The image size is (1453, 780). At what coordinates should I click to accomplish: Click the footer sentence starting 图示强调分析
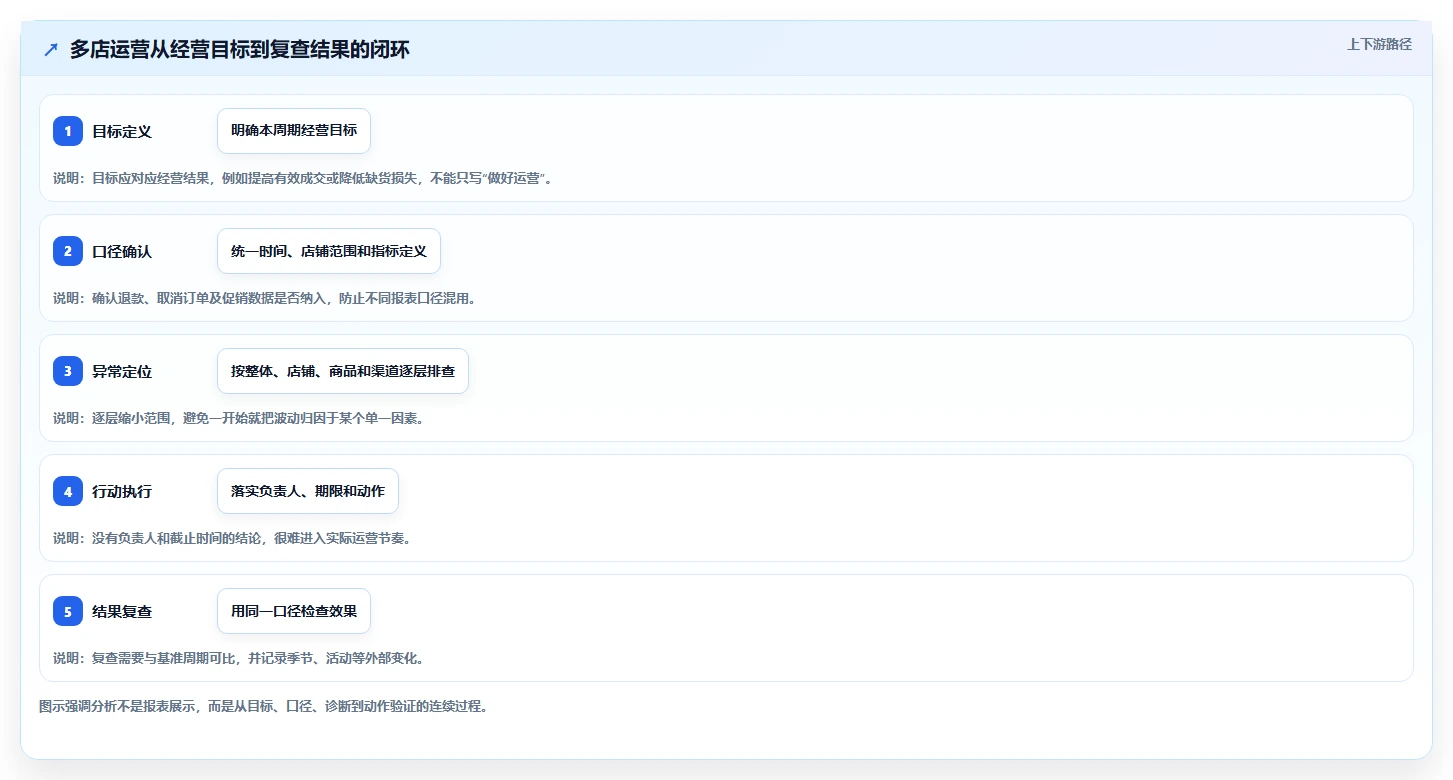263,706
